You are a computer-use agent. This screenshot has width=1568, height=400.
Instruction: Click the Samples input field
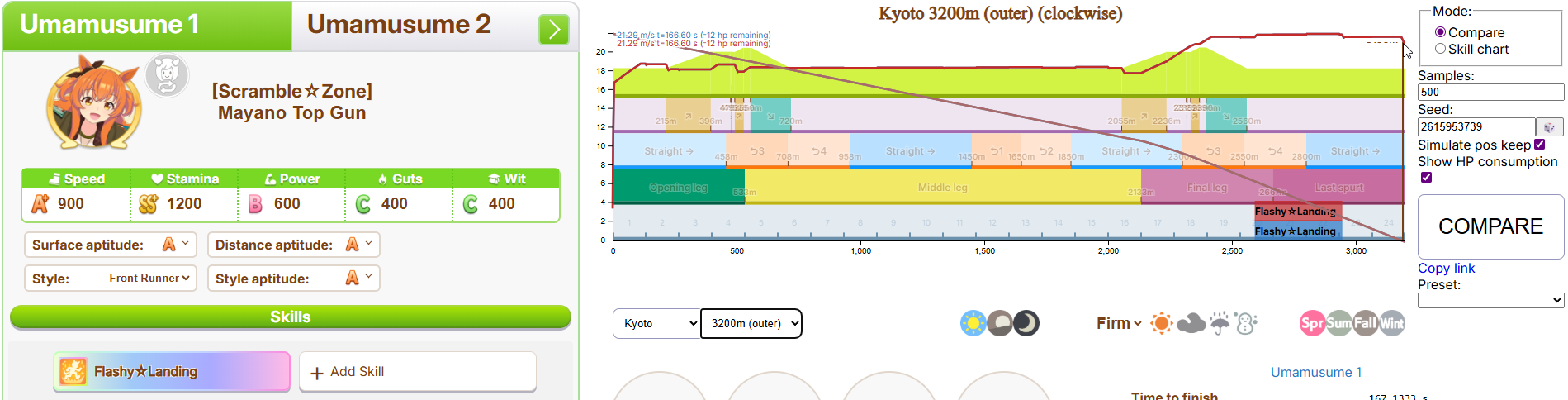click(x=1490, y=92)
